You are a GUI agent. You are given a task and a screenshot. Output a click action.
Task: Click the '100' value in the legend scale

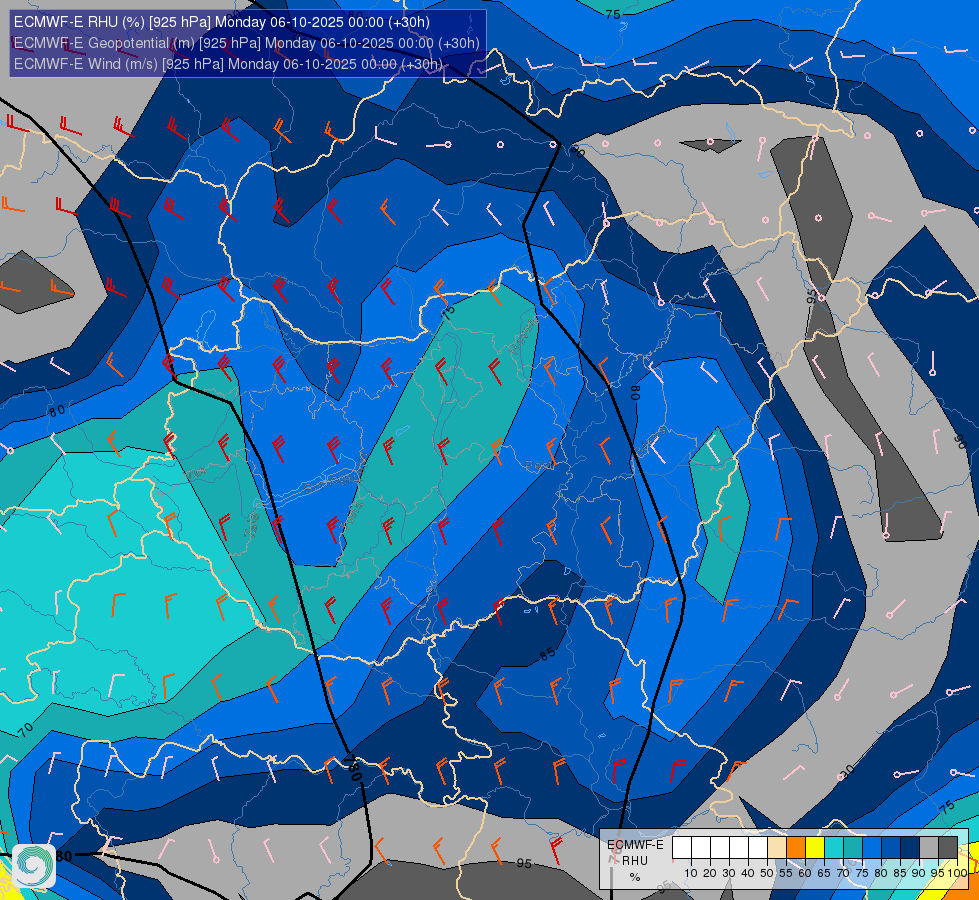tap(958, 873)
